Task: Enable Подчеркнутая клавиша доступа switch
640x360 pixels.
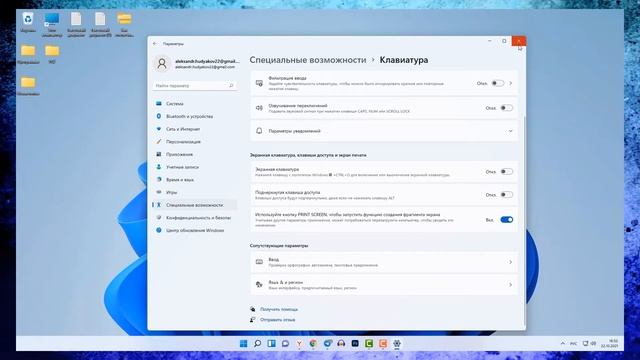Action: coord(507,195)
